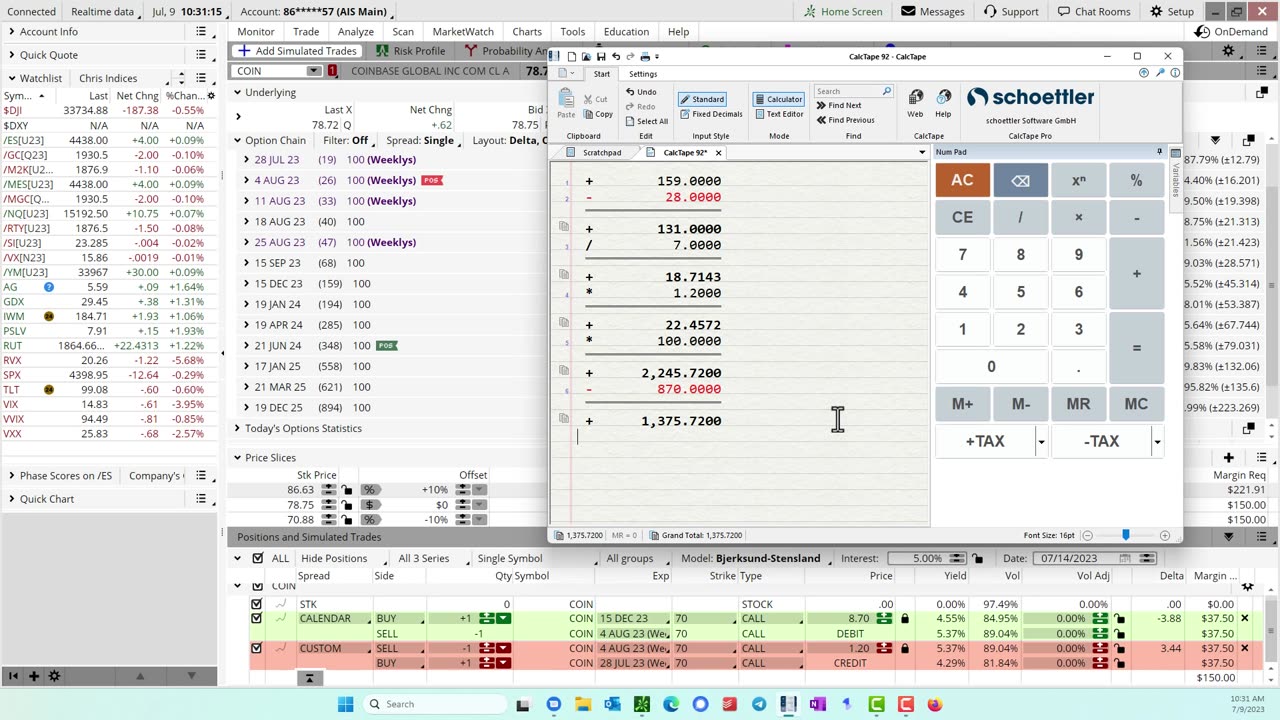Click the price lock icon on CALENDAR row
The height and width of the screenshot is (720, 1280).
(905, 619)
